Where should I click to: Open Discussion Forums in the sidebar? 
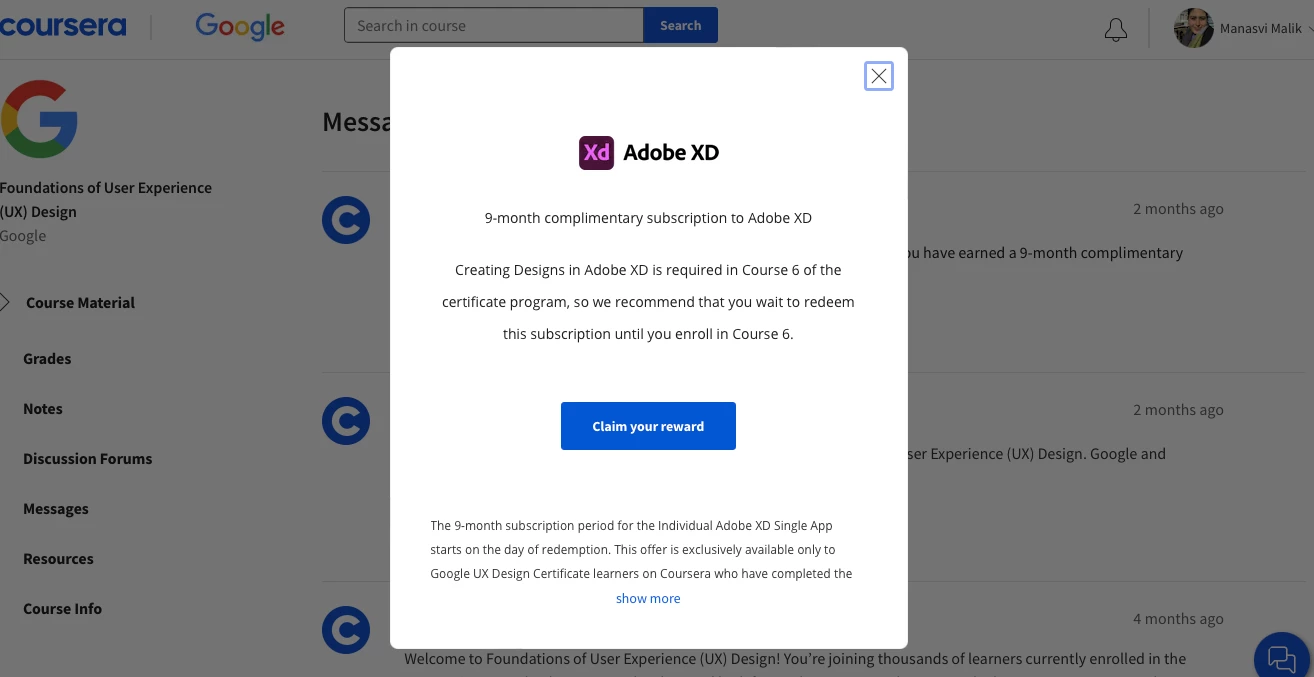click(88, 458)
